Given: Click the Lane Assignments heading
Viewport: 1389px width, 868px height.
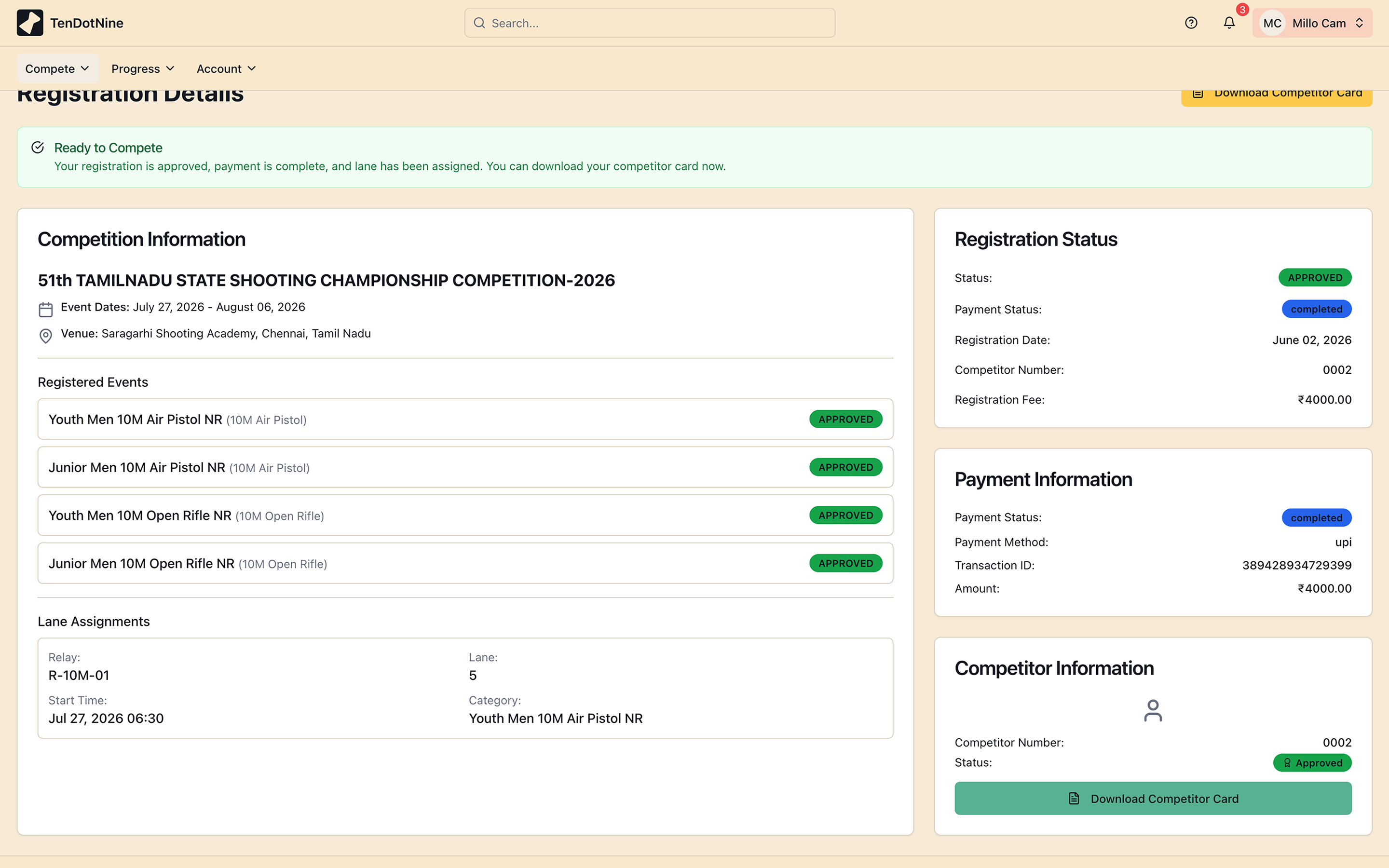Looking at the screenshot, I should point(94,622).
